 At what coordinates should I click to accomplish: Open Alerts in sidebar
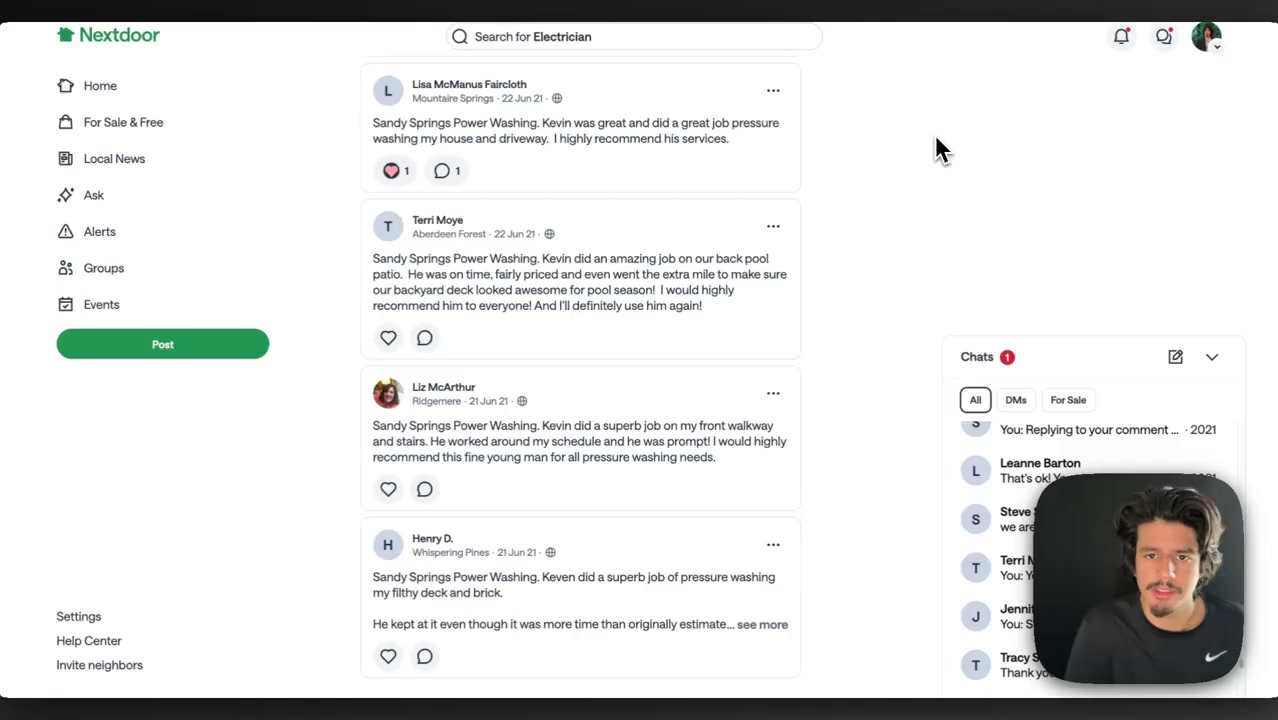(99, 232)
